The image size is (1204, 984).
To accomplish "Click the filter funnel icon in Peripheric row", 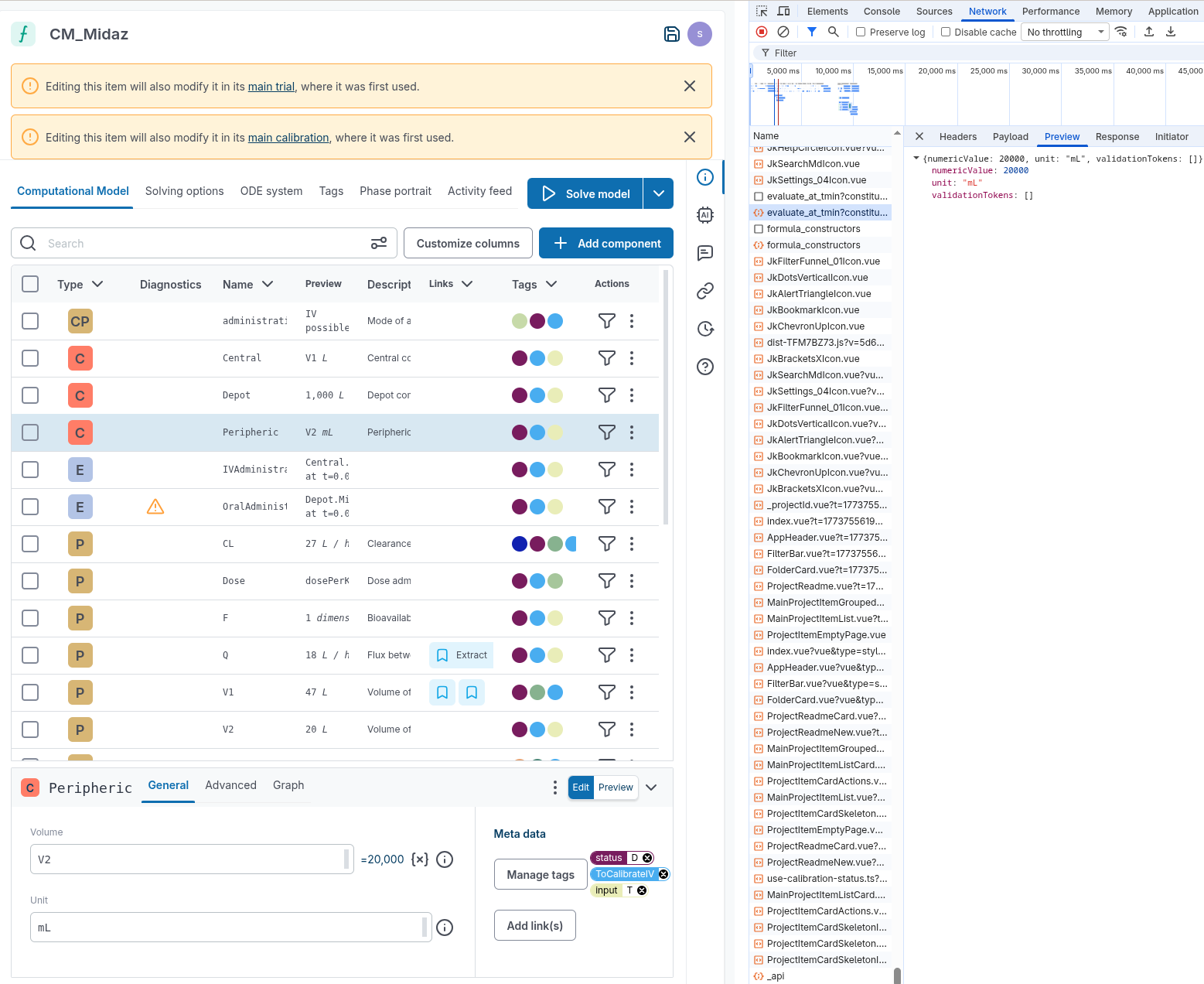I will 606,432.
